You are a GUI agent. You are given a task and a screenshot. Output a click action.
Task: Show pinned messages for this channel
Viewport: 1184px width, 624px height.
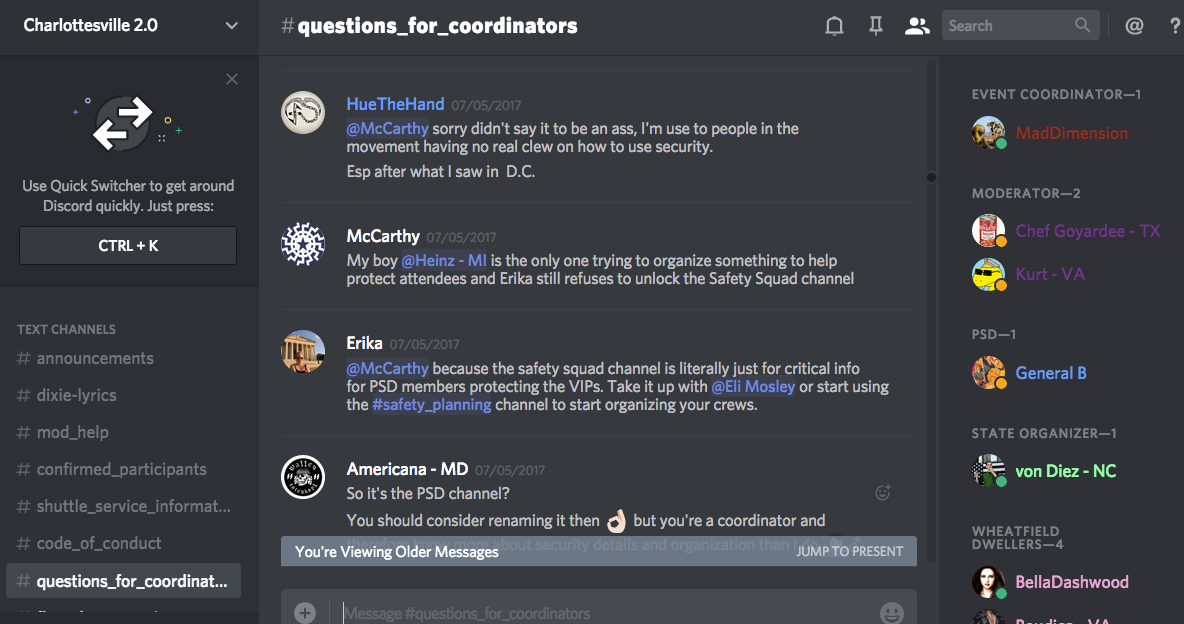click(876, 27)
